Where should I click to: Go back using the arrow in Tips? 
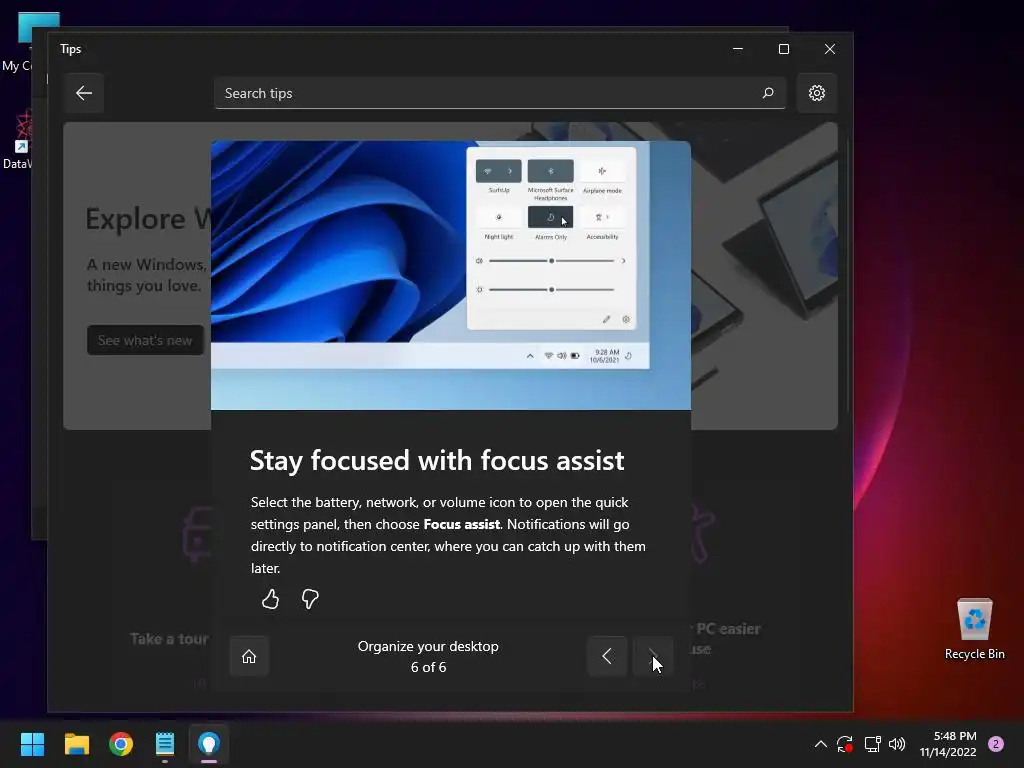84,93
